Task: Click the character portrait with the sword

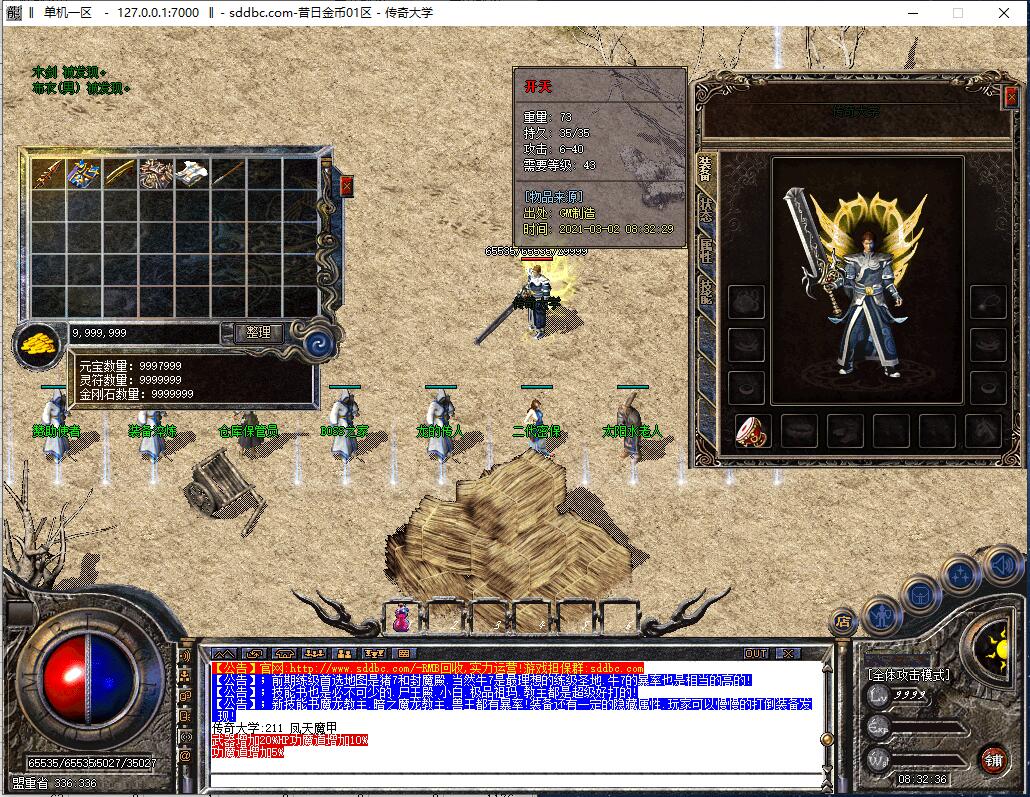Action: [866, 281]
